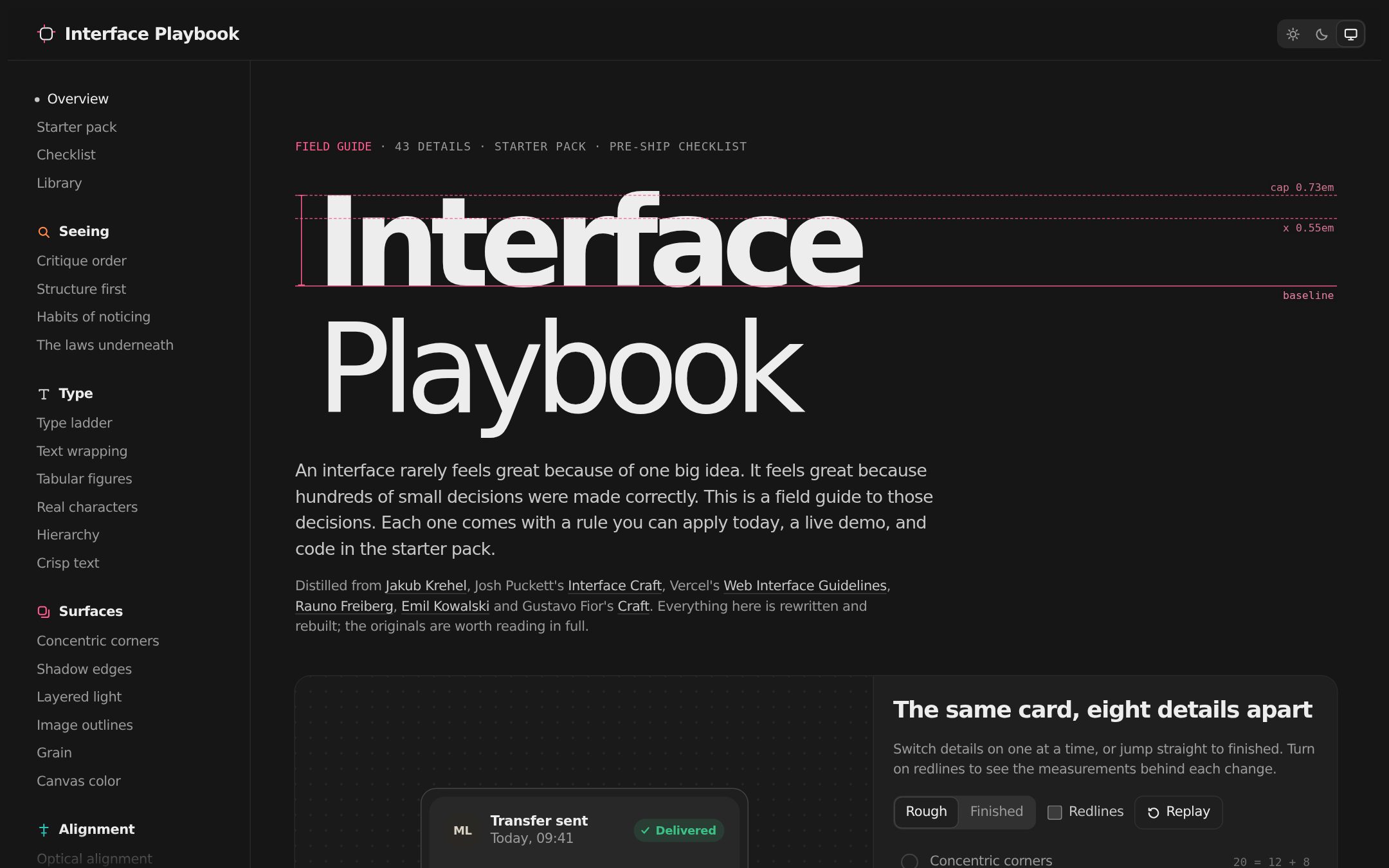Go to Critique order
Viewport: 1389px width, 868px height.
click(82, 261)
